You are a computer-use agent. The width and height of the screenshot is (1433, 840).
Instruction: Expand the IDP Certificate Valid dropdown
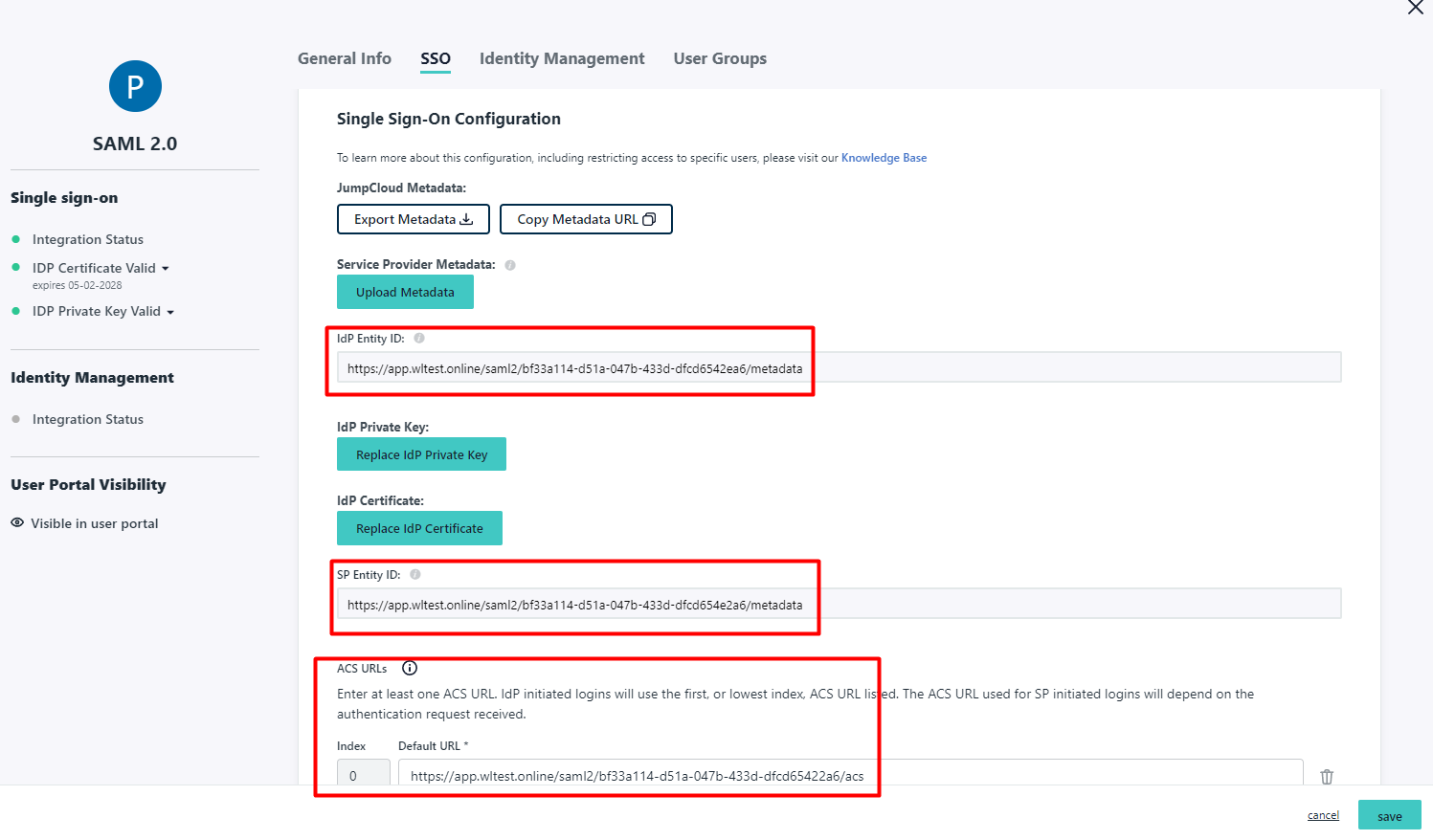coord(167,268)
